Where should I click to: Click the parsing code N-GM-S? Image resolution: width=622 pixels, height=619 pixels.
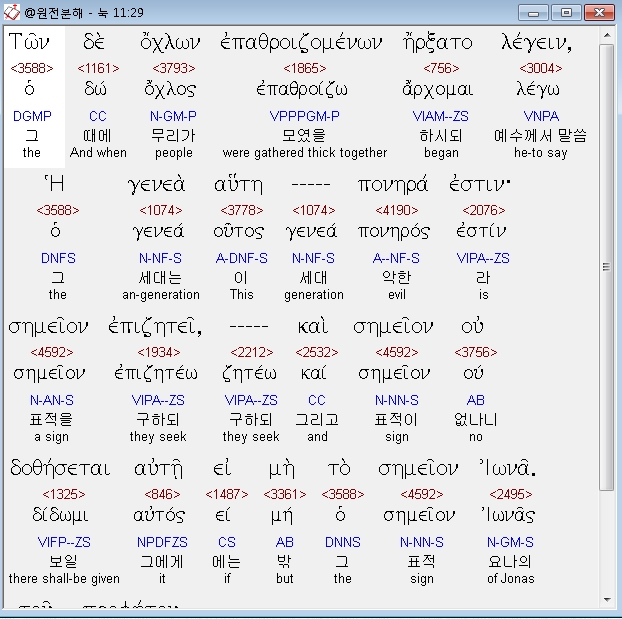(511, 542)
